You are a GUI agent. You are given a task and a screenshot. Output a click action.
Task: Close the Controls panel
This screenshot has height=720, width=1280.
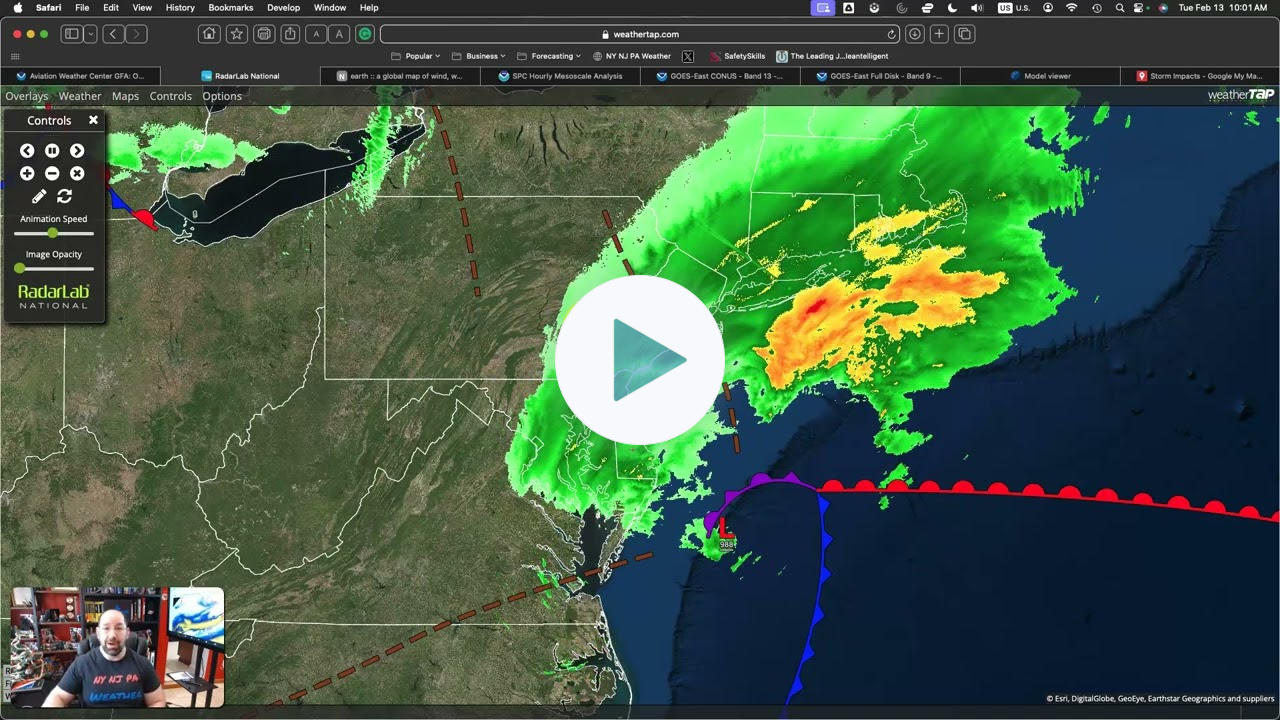(x=93, y=120)
